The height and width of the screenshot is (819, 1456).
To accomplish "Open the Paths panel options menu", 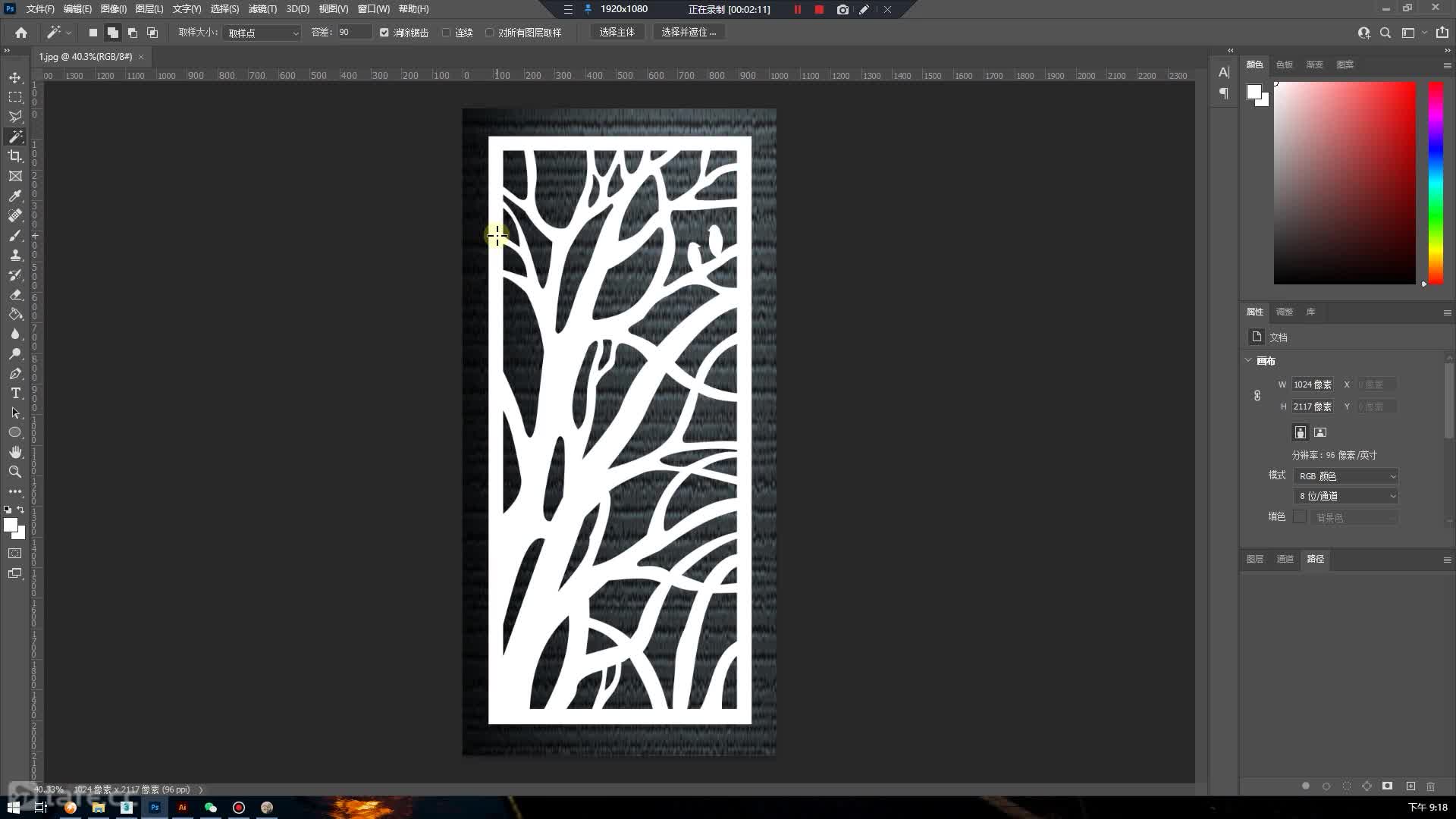I will tap(1447, 560).
